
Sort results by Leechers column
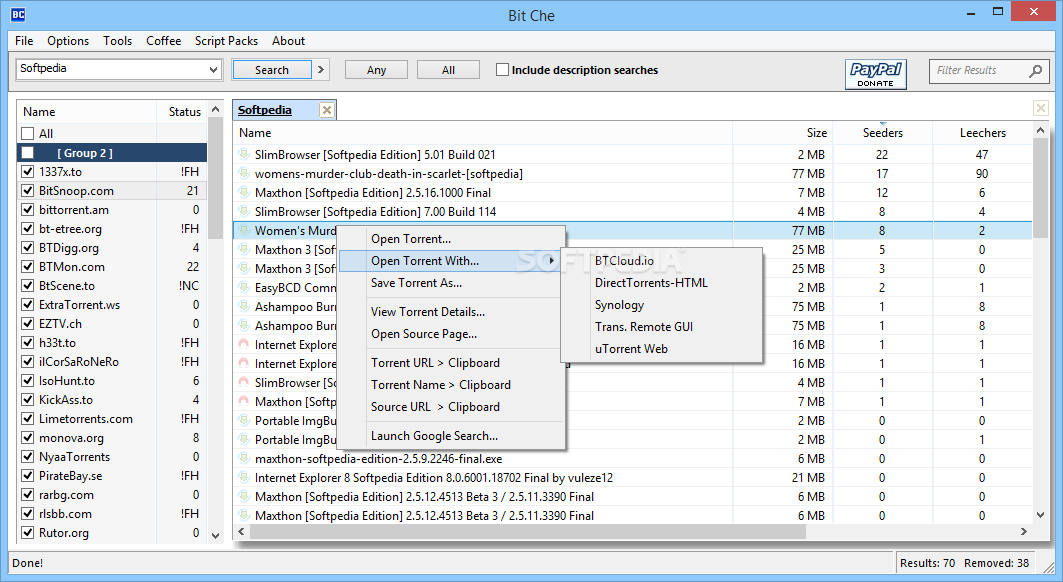[982, 133]
